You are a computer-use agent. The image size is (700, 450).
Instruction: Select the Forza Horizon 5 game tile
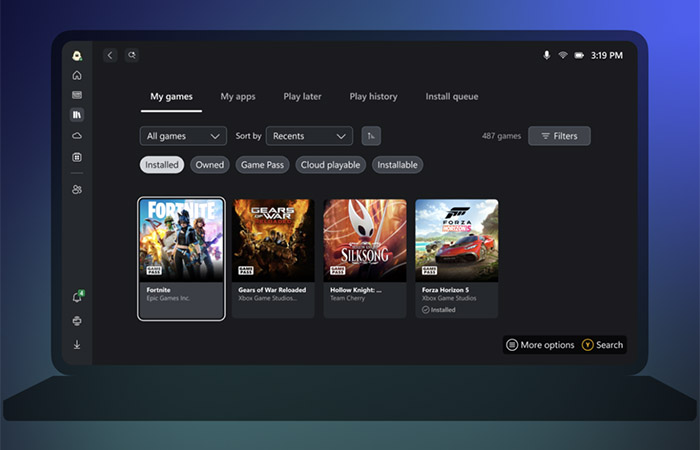(x=456, y=257)
